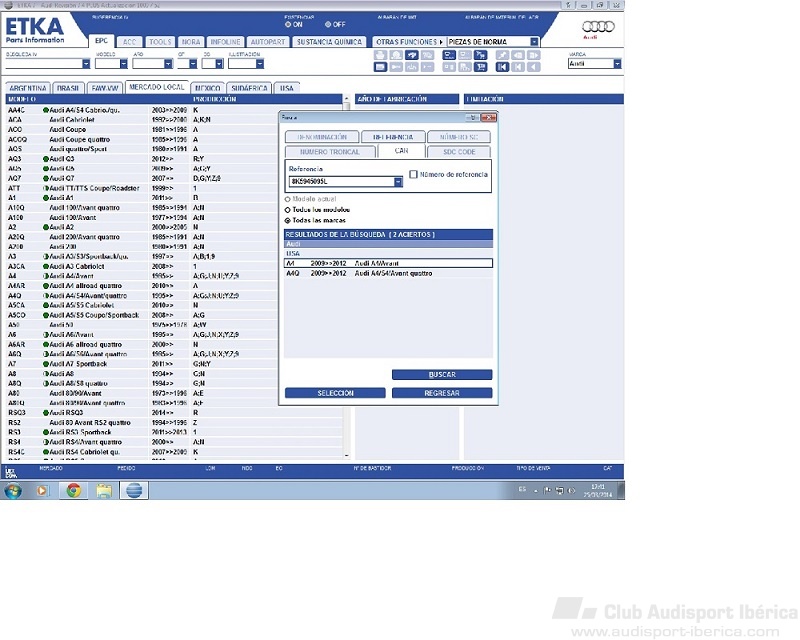
Task: Click the dark handshake icon in the toolbar
Action: [x=412, y=55]
